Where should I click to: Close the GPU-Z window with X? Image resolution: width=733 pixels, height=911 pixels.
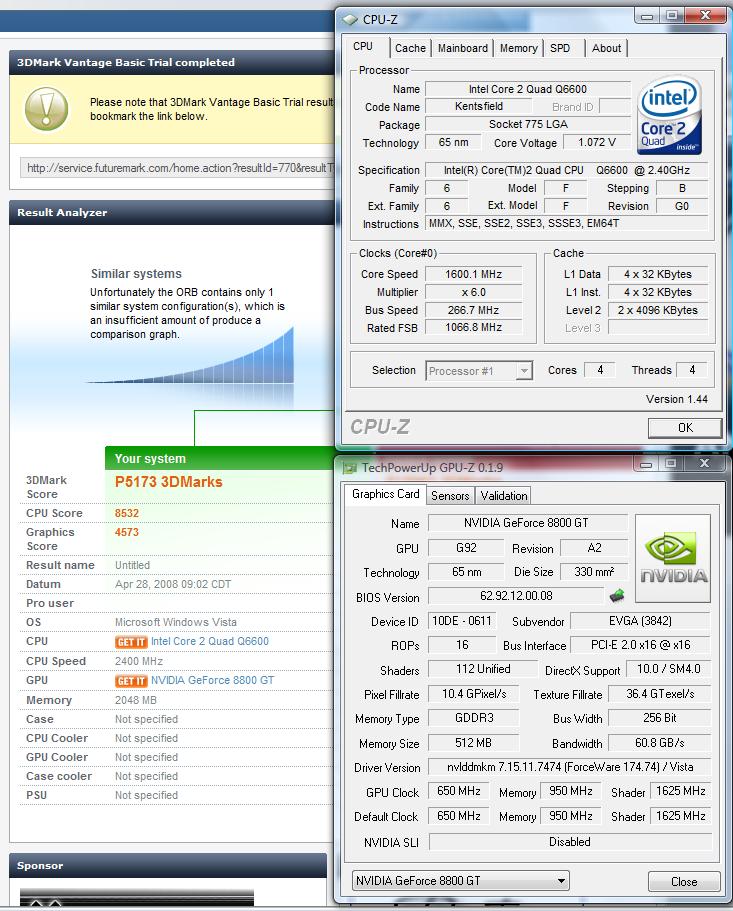704,464
